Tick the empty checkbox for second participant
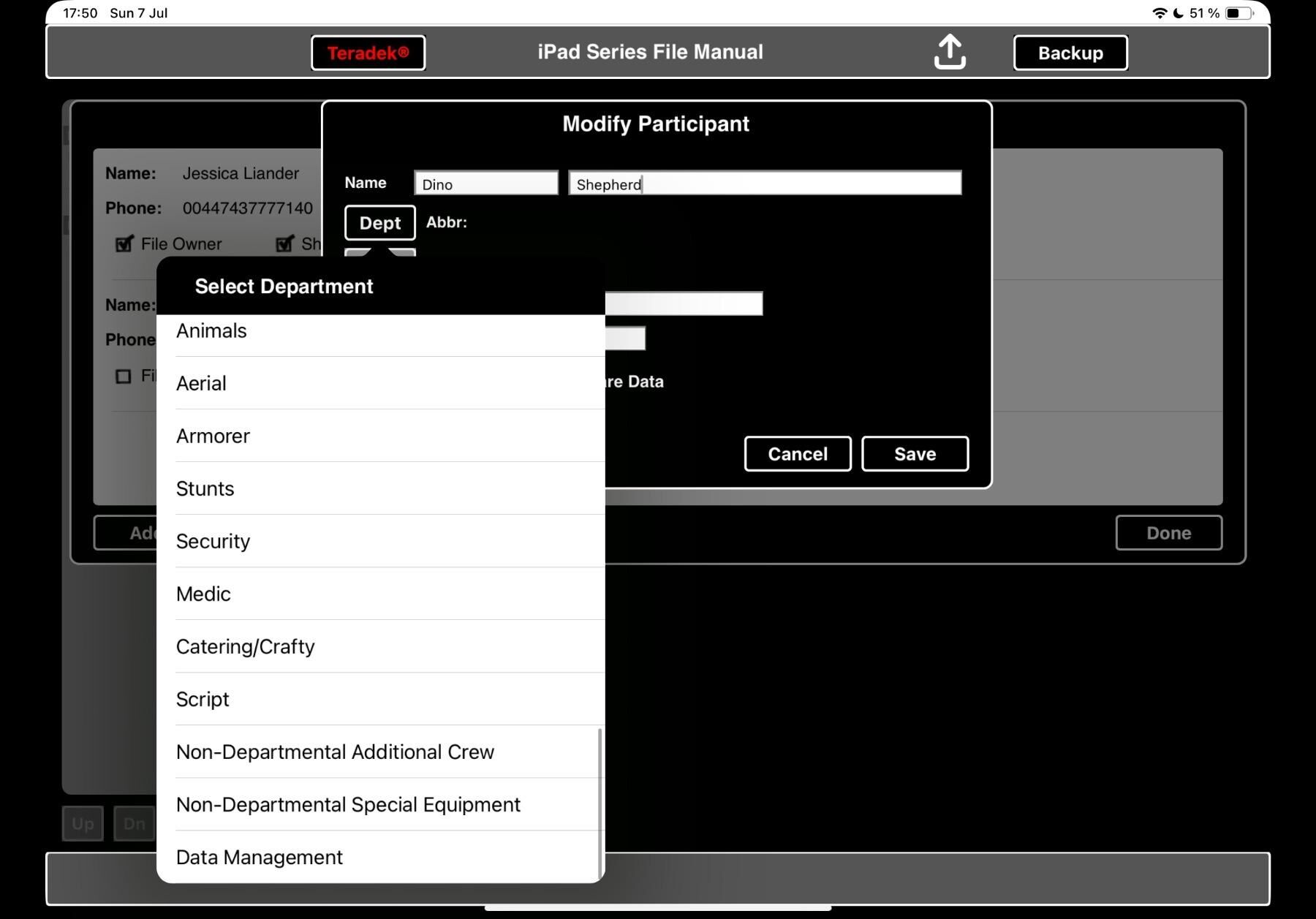This screenshot has height=919, width=1316. click(x=124, y=376)
